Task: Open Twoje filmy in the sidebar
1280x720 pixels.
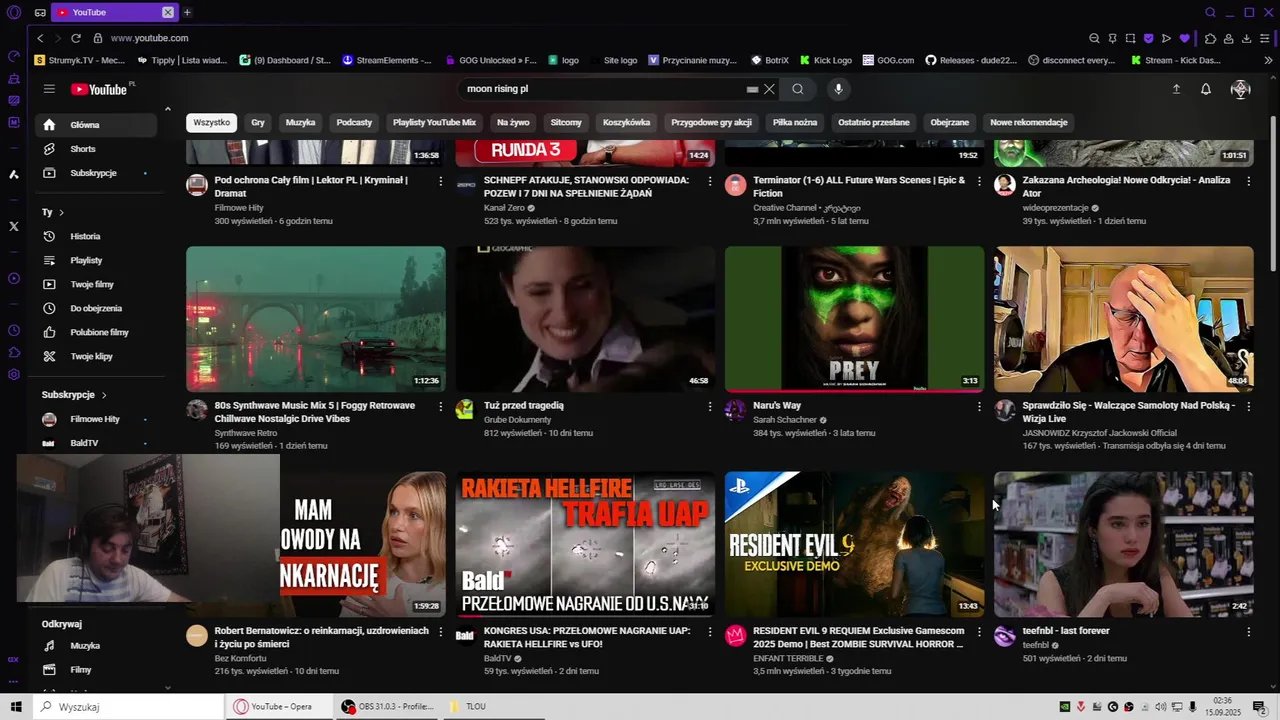Action: point(98,284)
